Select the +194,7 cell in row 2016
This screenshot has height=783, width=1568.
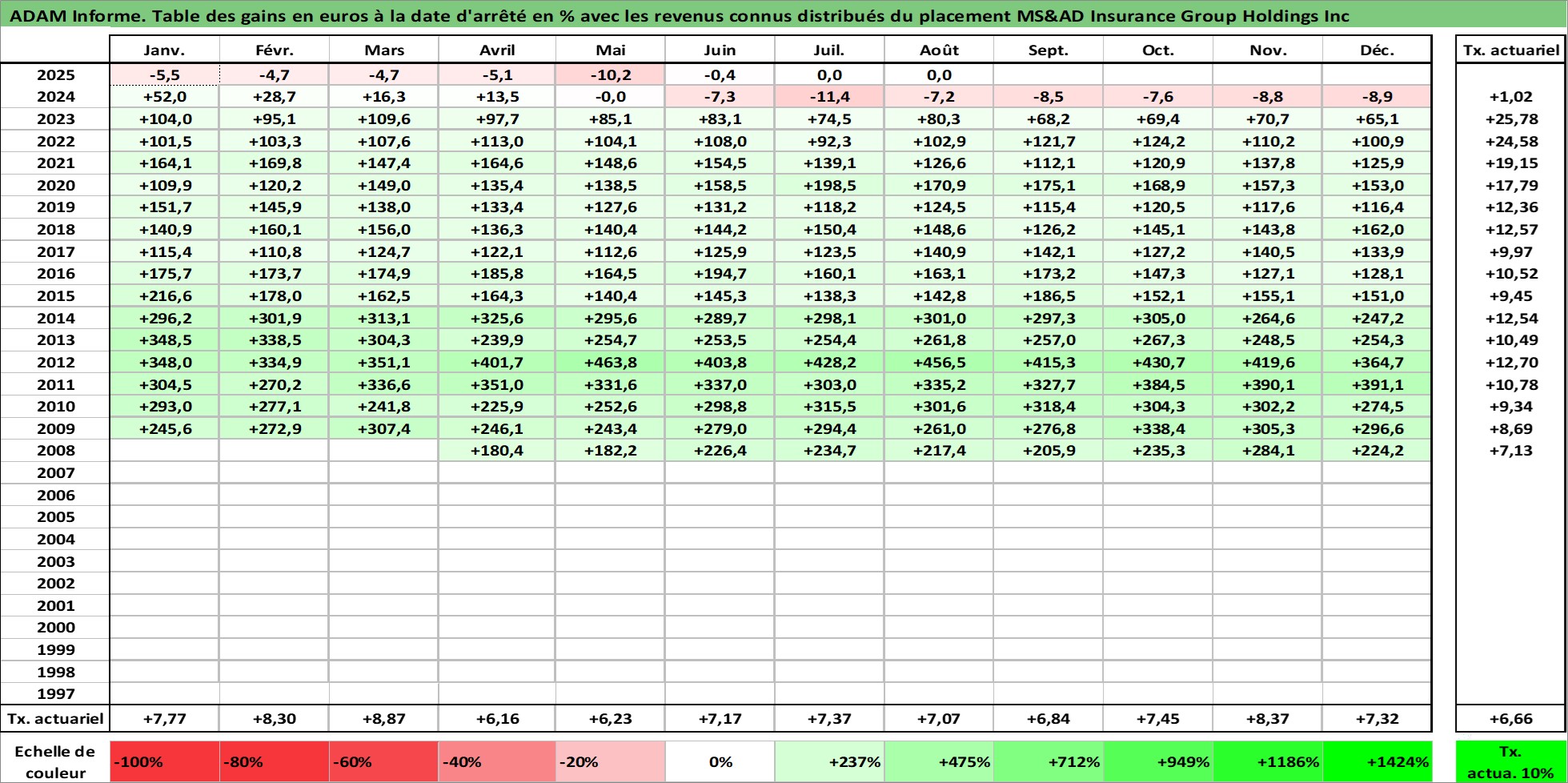click(x=720, y=274)
